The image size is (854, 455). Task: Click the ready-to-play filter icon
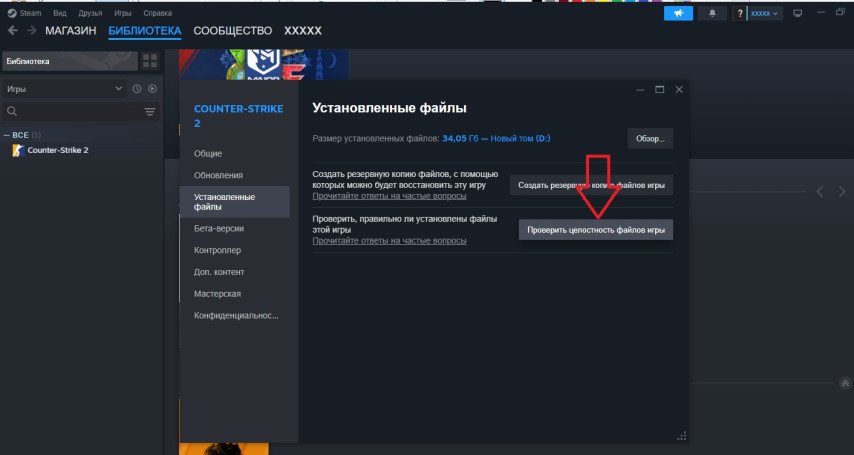pos(152,89)
